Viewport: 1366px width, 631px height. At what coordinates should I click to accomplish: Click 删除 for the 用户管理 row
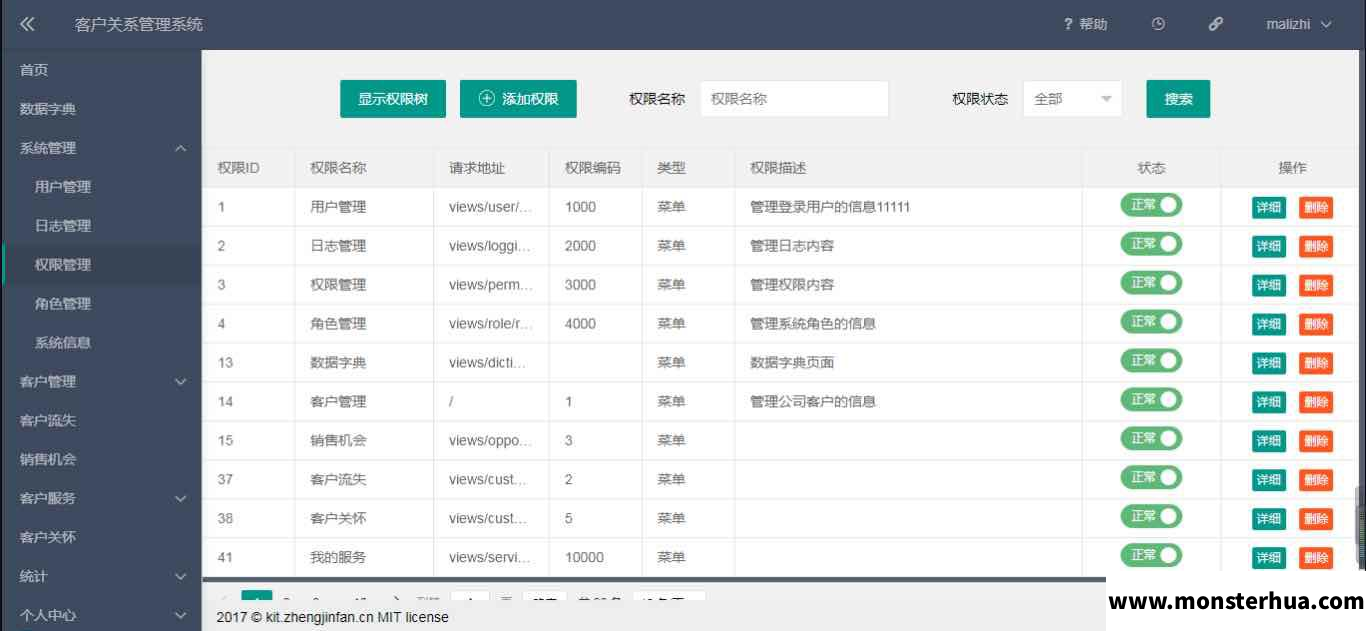1316,208
